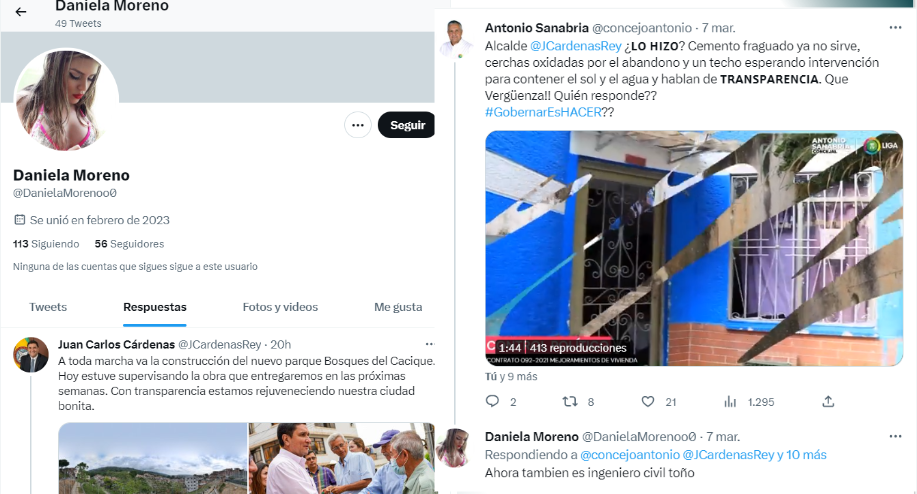
Task: Open more options on Antonio Sanabria's tweet
Action: (895, 27)
